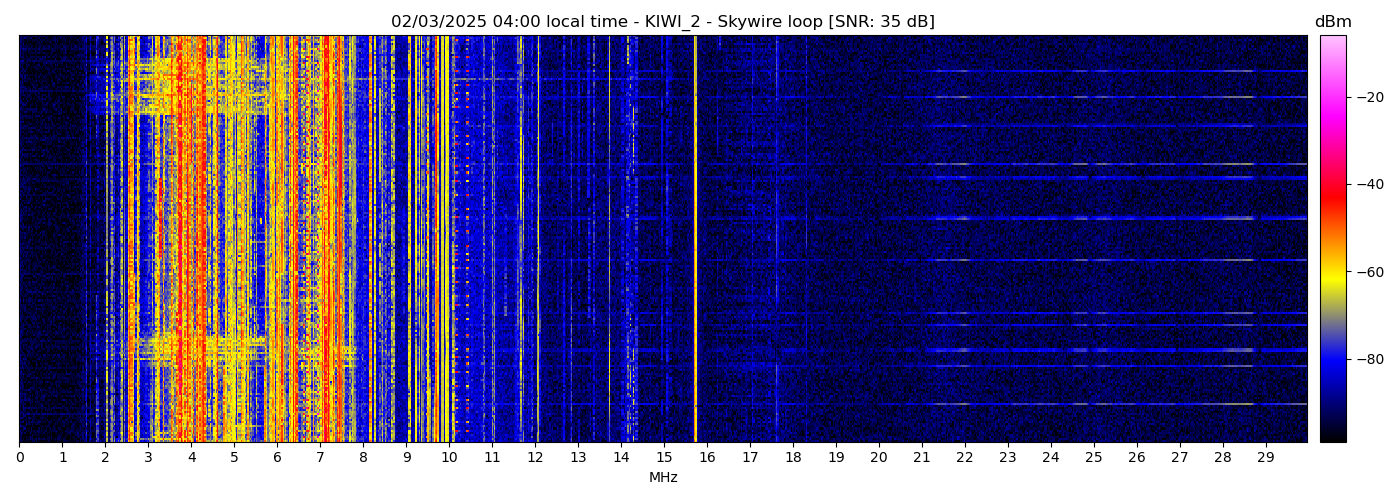The width and height of the screenshot is (1400, 500).
Task: Click the magenta section of the colorbar
Action: 1332,115
